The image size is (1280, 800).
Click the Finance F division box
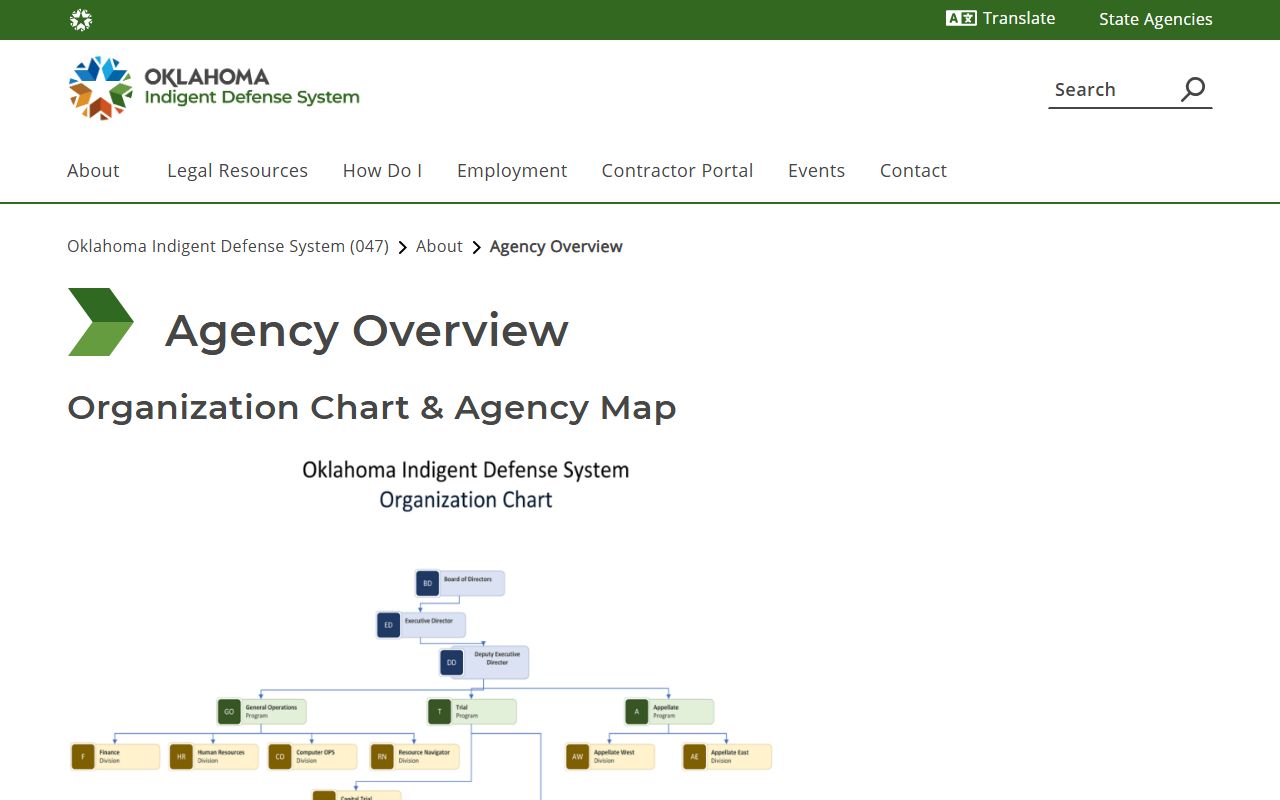point(115,757)
